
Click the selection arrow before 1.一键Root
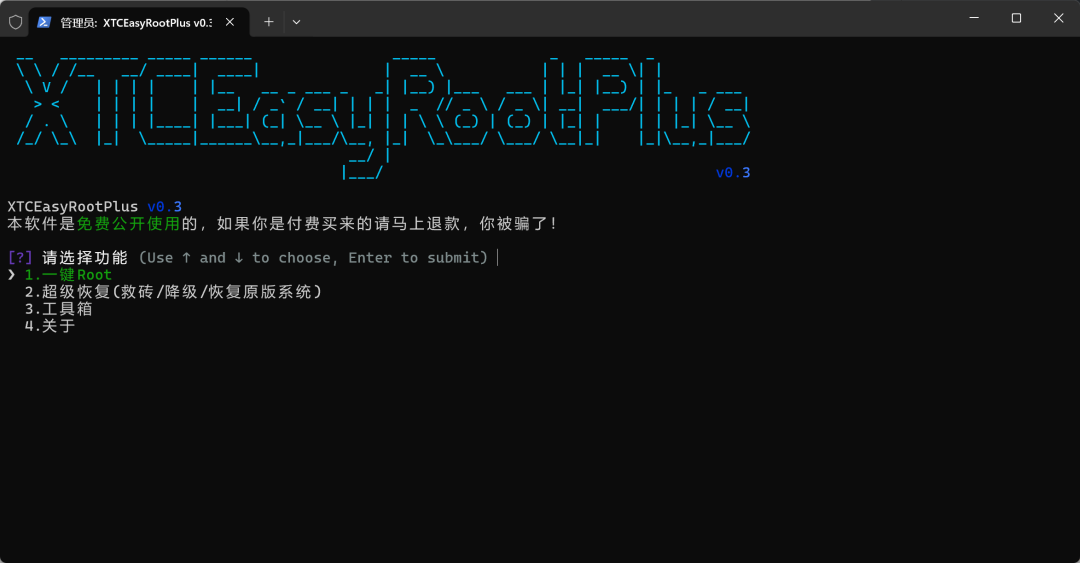(x=12, y=275)
